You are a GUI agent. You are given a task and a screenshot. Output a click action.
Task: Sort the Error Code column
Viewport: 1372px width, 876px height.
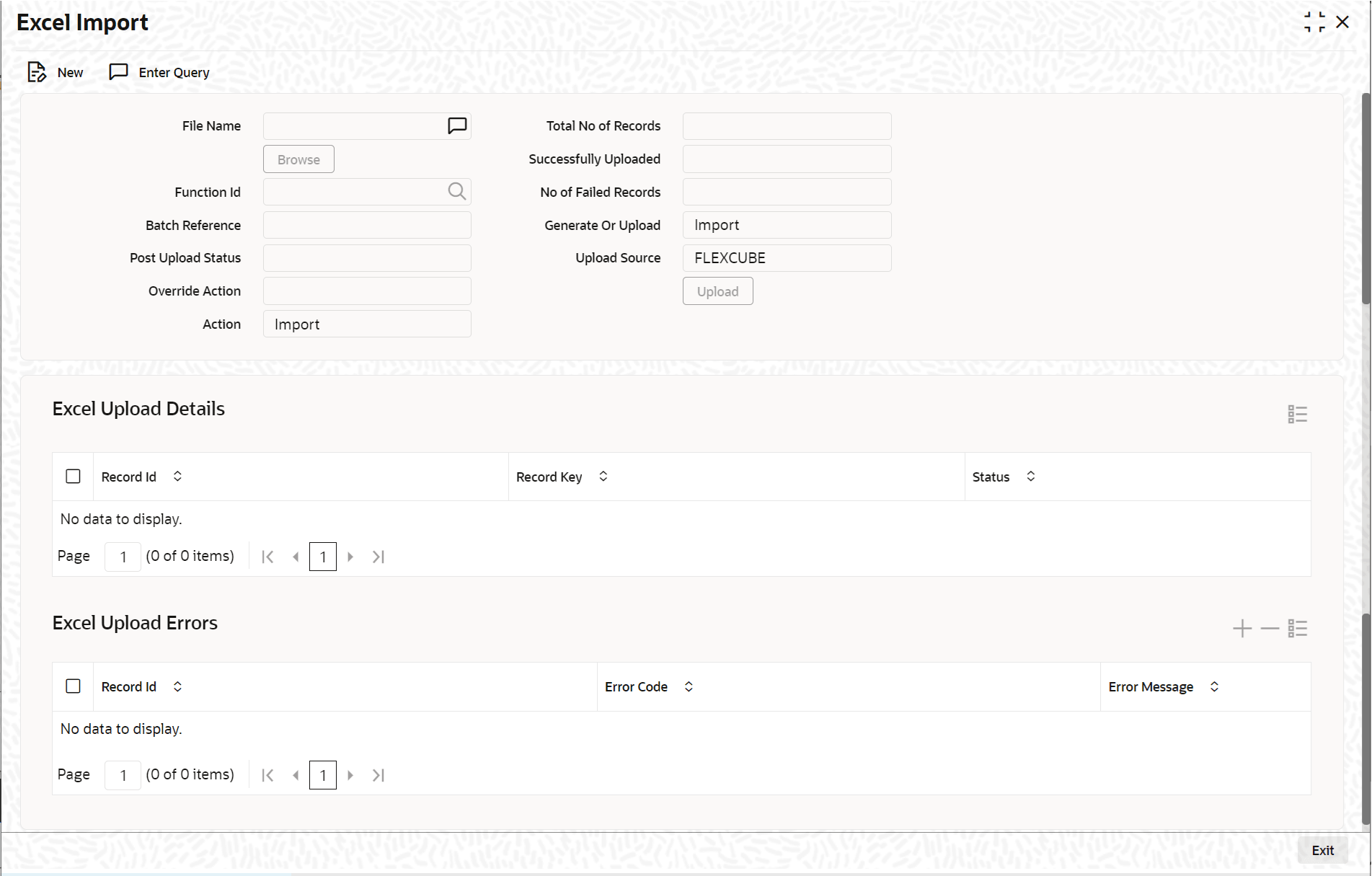(688, 686)
